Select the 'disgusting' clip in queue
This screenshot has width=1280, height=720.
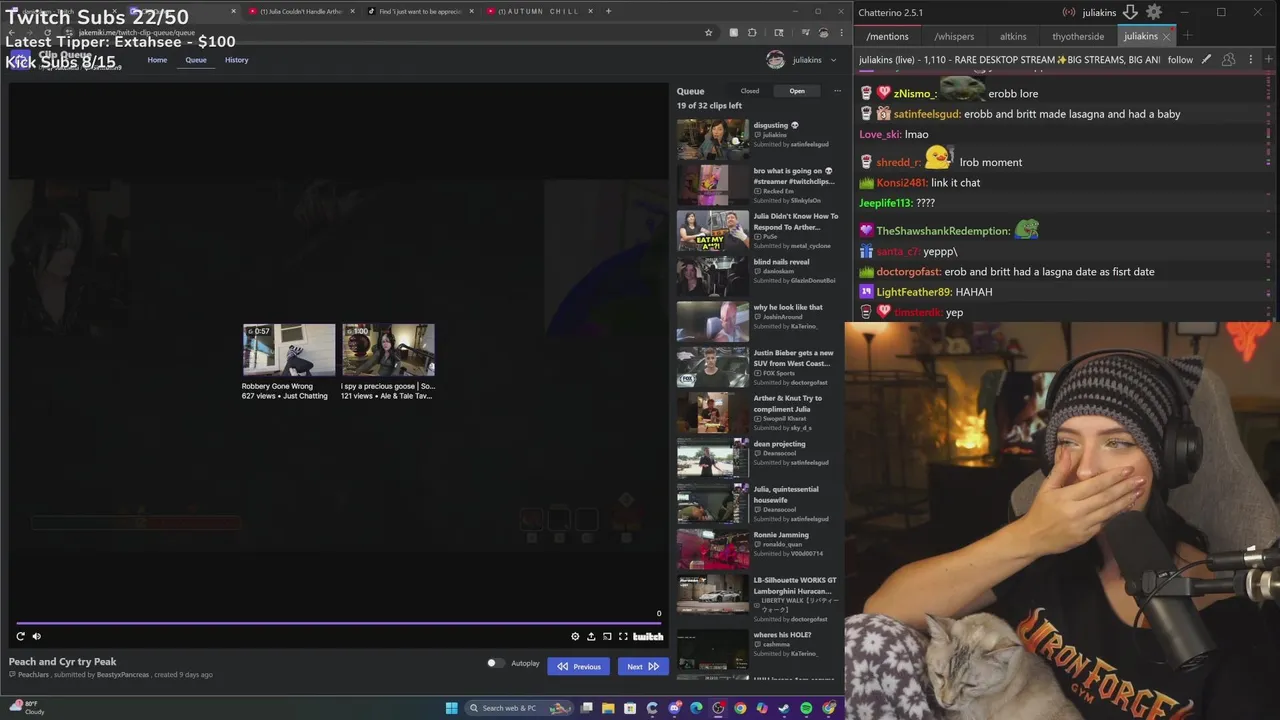[x=758, y=139]
